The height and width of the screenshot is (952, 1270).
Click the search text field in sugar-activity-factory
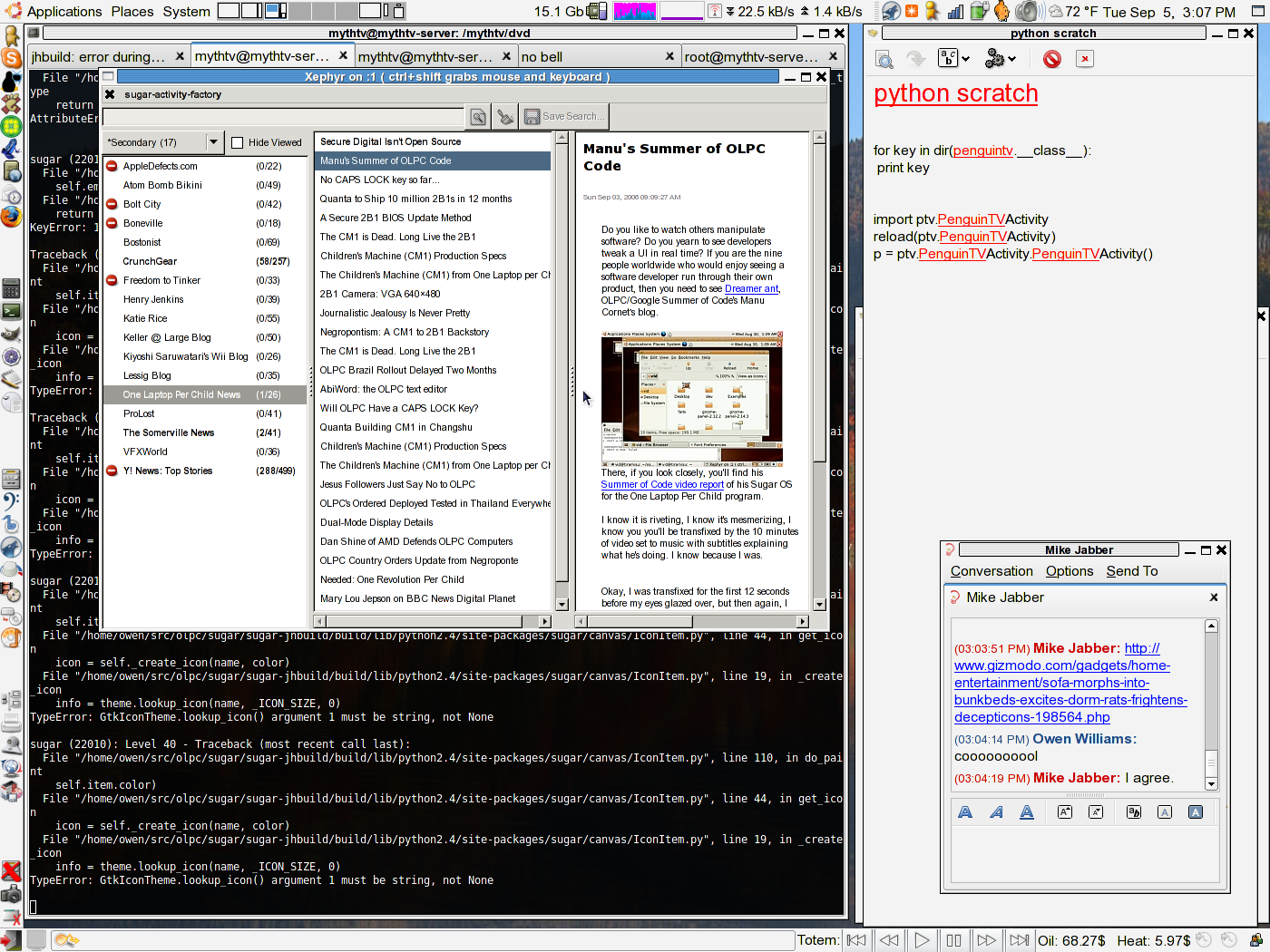click(x=283, y=117)
